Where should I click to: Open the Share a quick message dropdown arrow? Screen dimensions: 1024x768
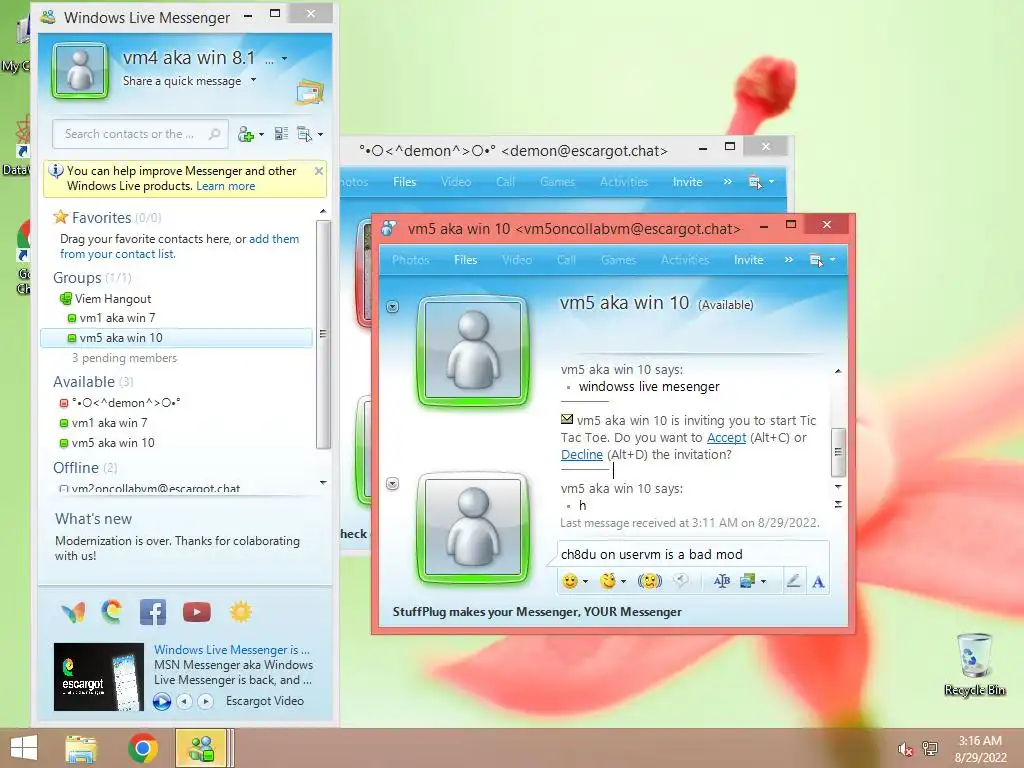pos(253,80)
